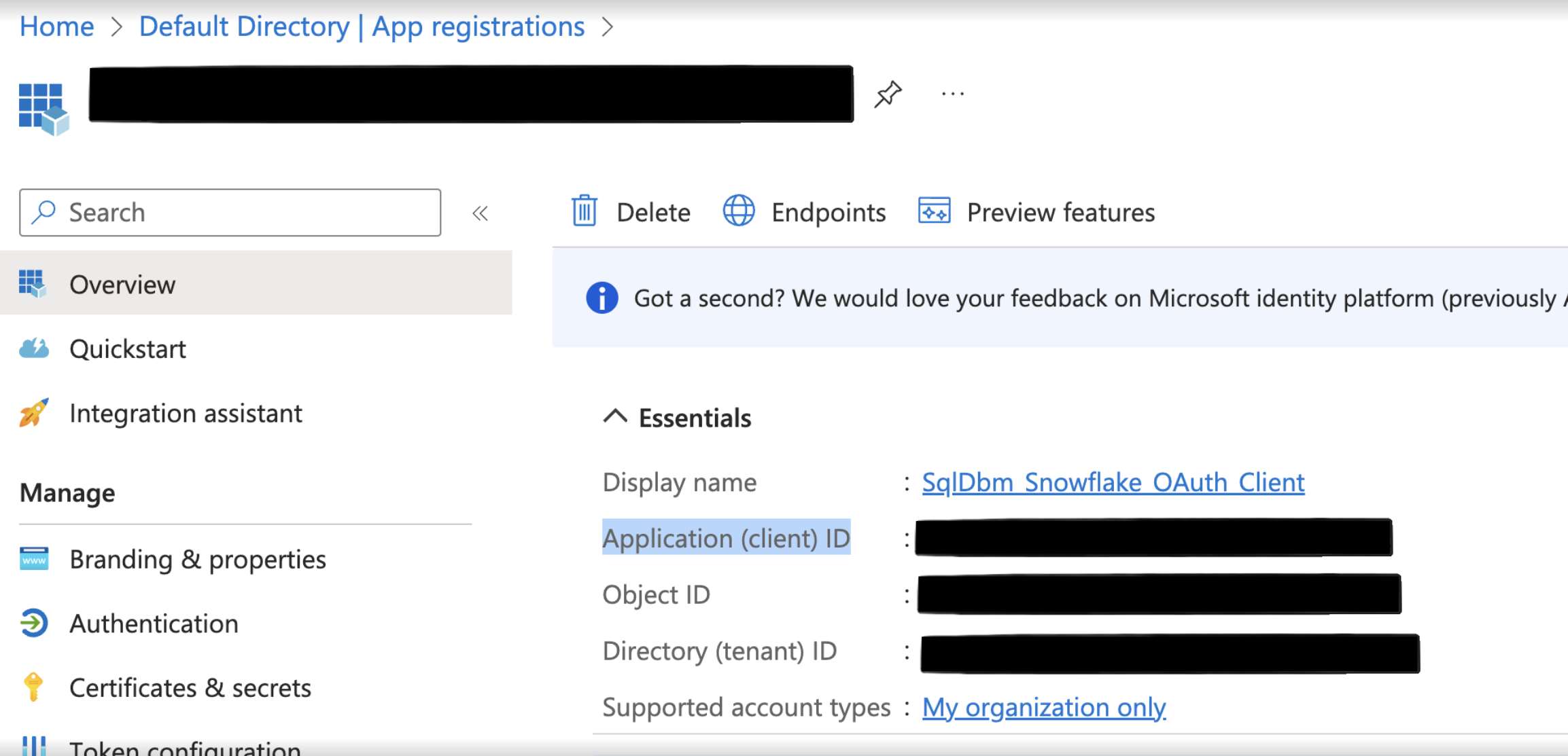Open Endpoints via the globe icon
The image size is (1568, 756).
[738, 211]
